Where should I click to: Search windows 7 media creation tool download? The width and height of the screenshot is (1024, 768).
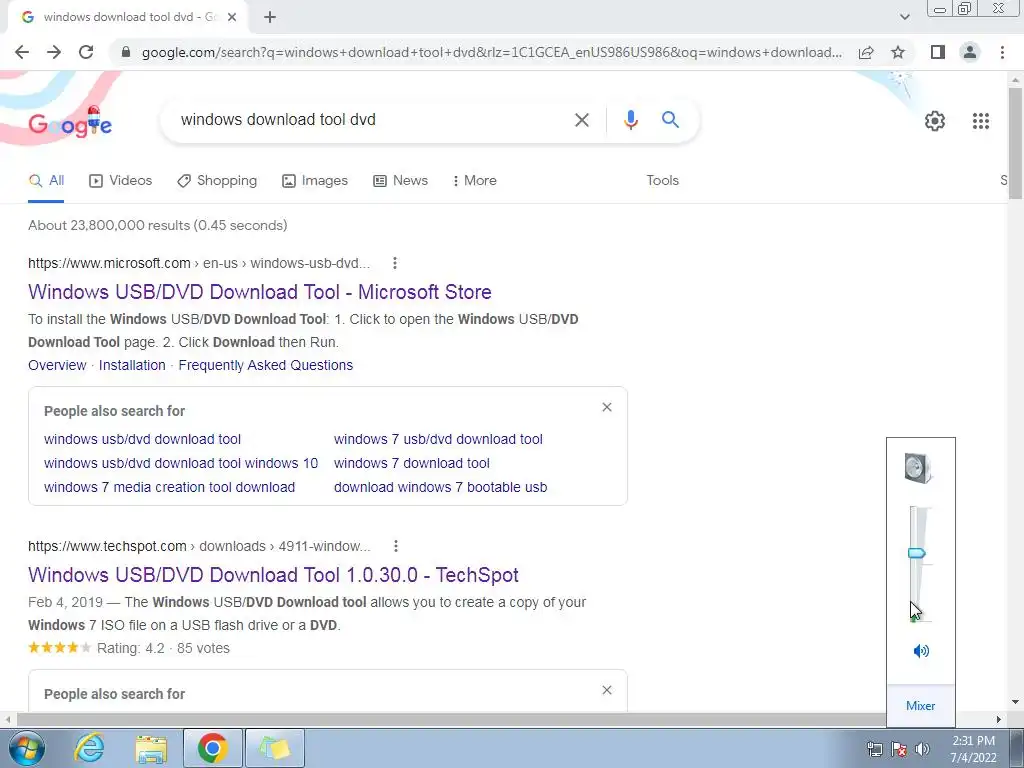(x=169, y=487)
